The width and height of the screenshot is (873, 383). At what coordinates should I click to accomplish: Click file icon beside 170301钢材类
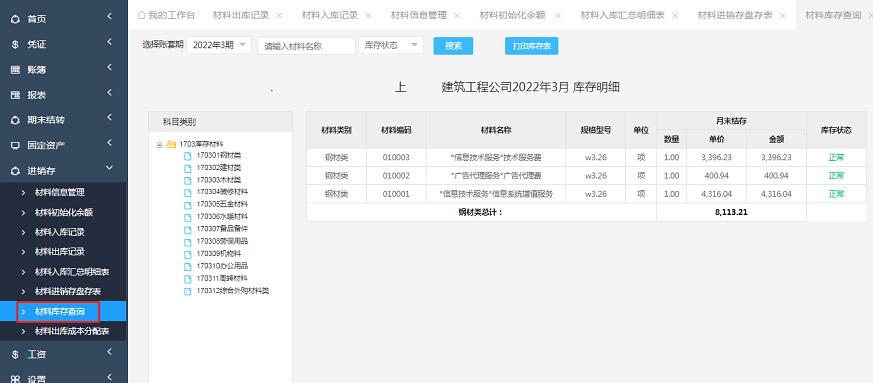(188, 155)
